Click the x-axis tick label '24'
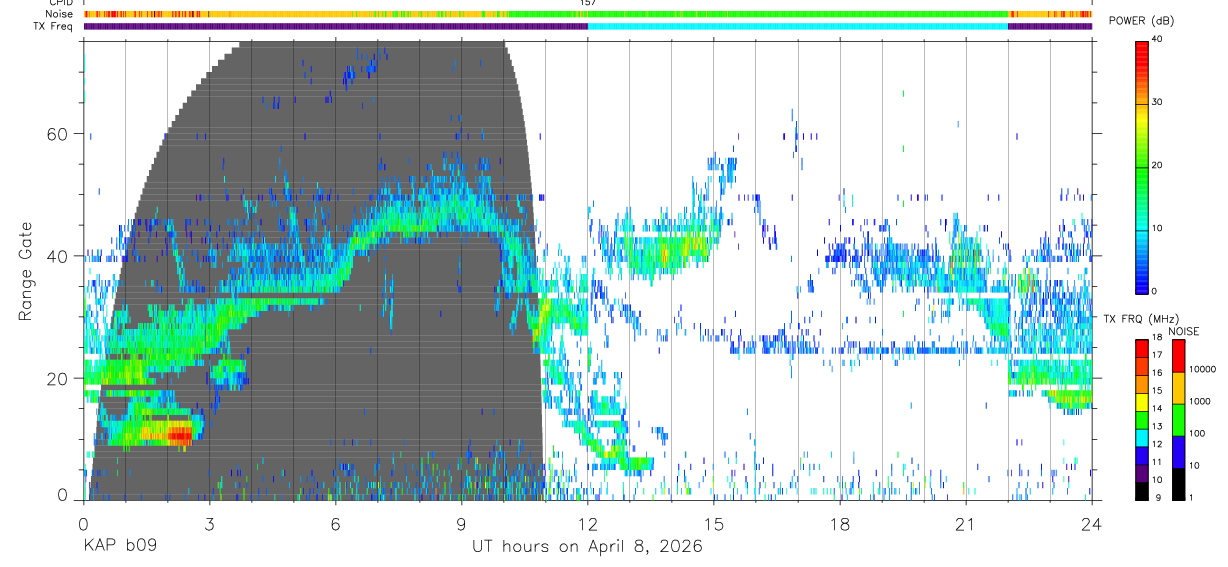Image resolution: width=1228 pixels, height=567 pixels. (x=1092, y=524)
